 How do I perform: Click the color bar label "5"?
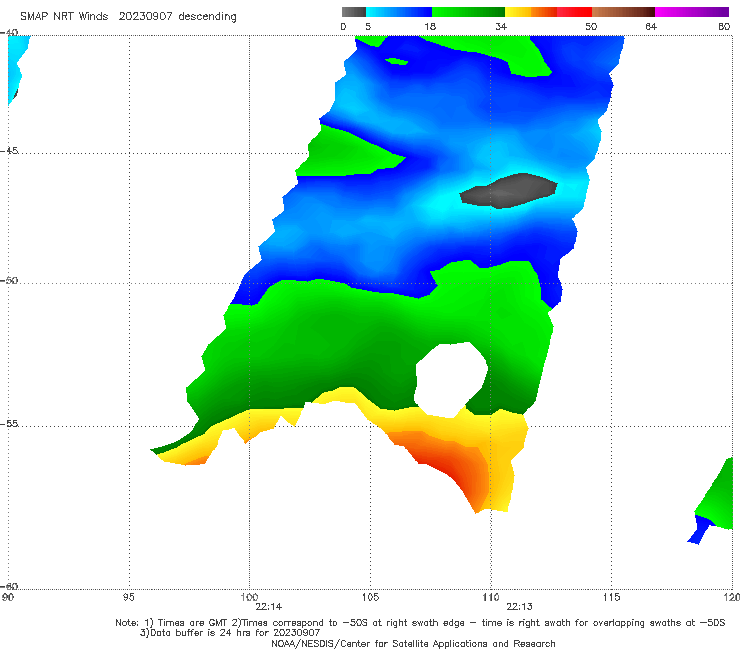click(x=368, y=27)
